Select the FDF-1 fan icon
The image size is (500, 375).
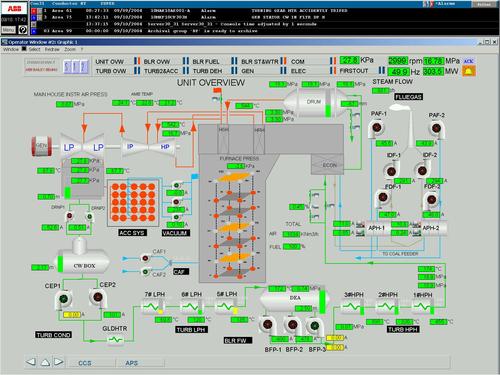pyautogui.click(x=383, y=198)
